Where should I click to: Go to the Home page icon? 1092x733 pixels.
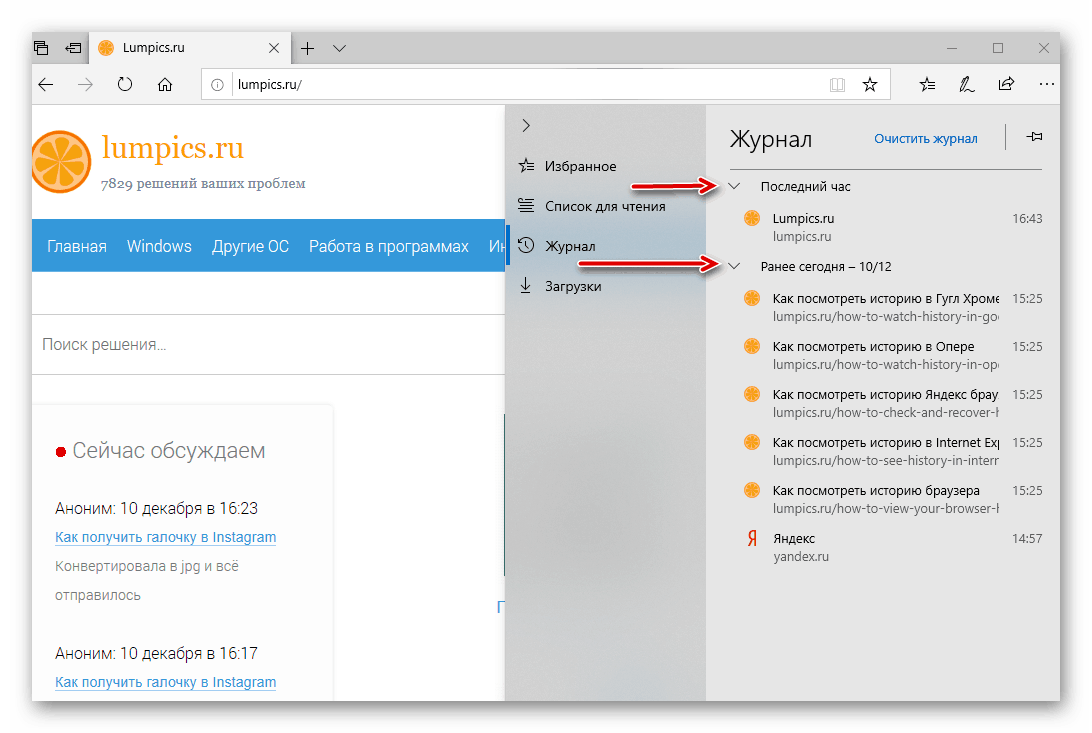point(165,85)
